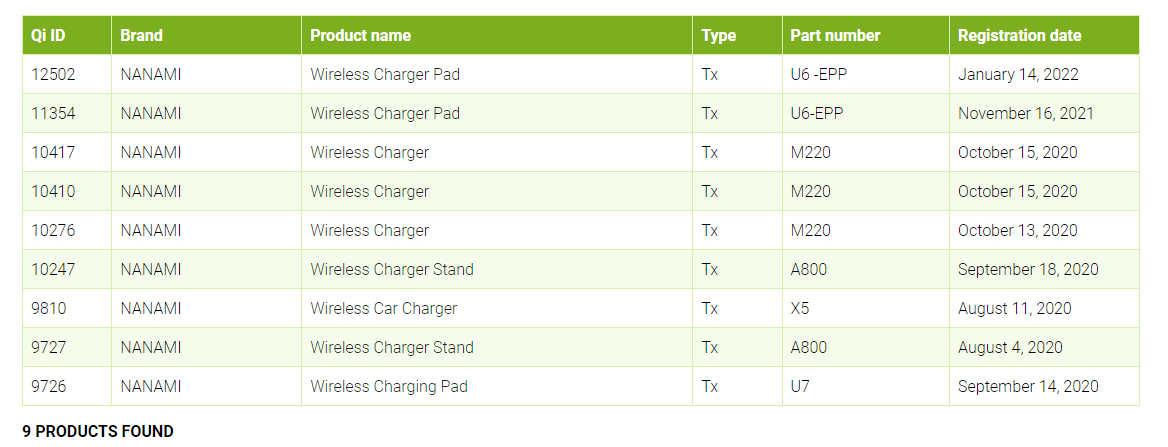Click the U7 part number cell

(800, 386)
